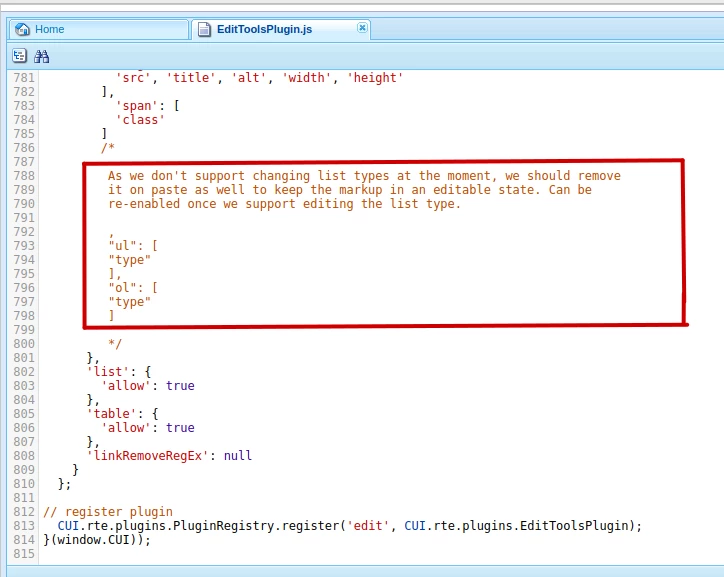
Task: Click line number 786
Action: click(24, 148)
